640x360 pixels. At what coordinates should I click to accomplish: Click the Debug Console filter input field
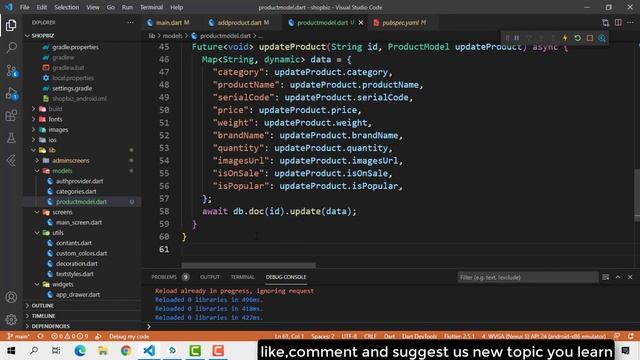pos(528,278)
